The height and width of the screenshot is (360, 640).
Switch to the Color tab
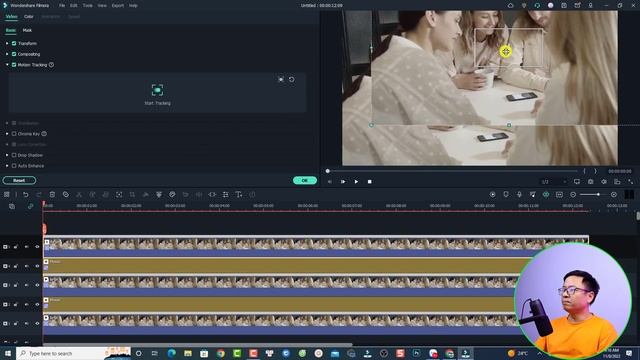(29, 17)
